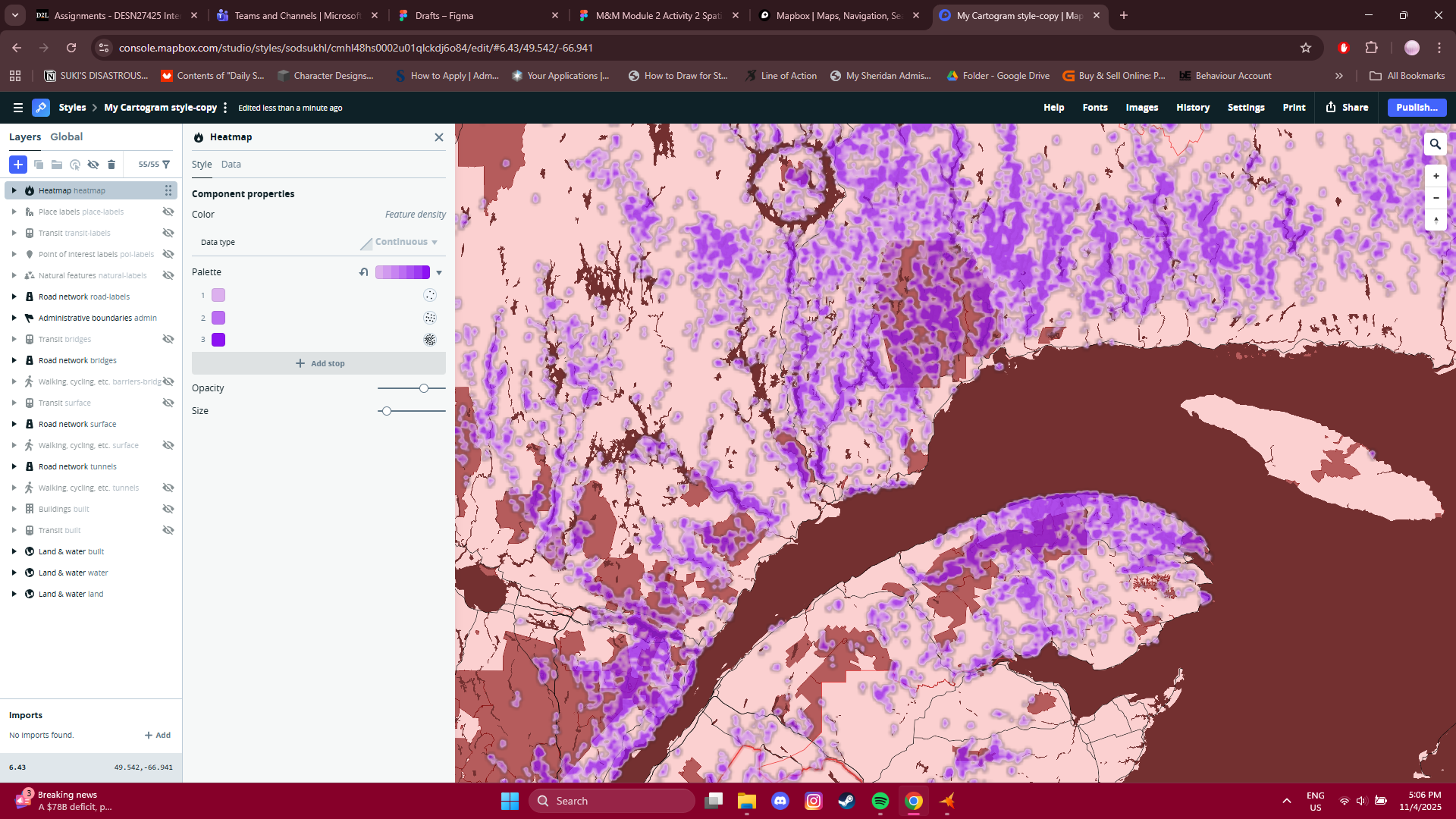The width and height of the screenshot is (1456, 819).
Task: Switch to the Data tab
Action: (231, 164)
